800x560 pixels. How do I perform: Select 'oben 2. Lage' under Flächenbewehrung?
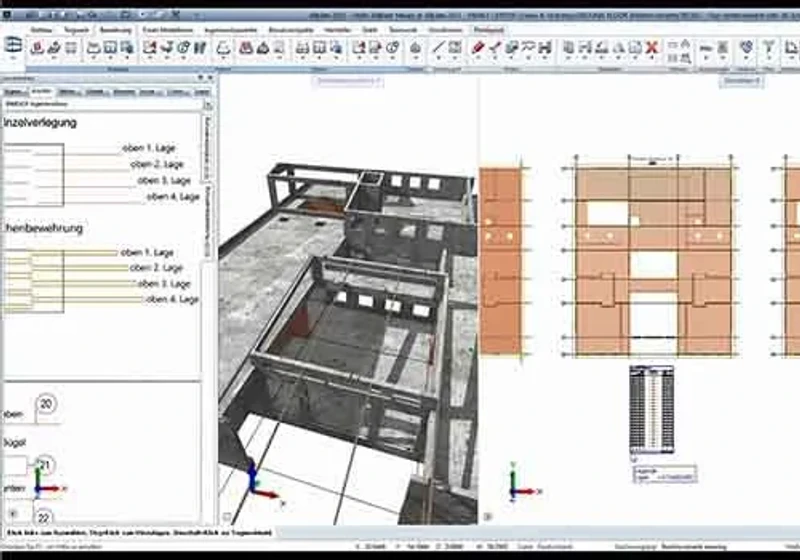[156, 268]
